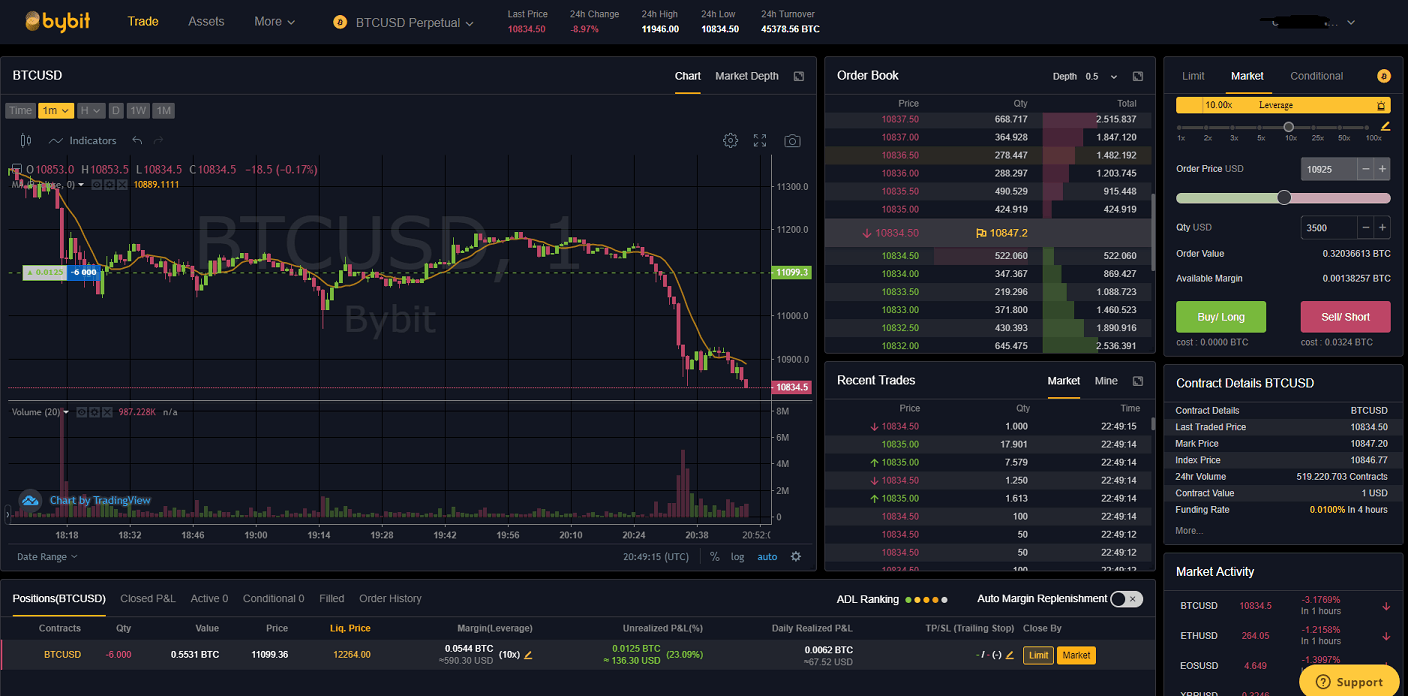This screenshot has width=1408, height=696.
Task: Open the 1m timeframe dropdown
Action: pyautogui.click(x=56, y=111)
